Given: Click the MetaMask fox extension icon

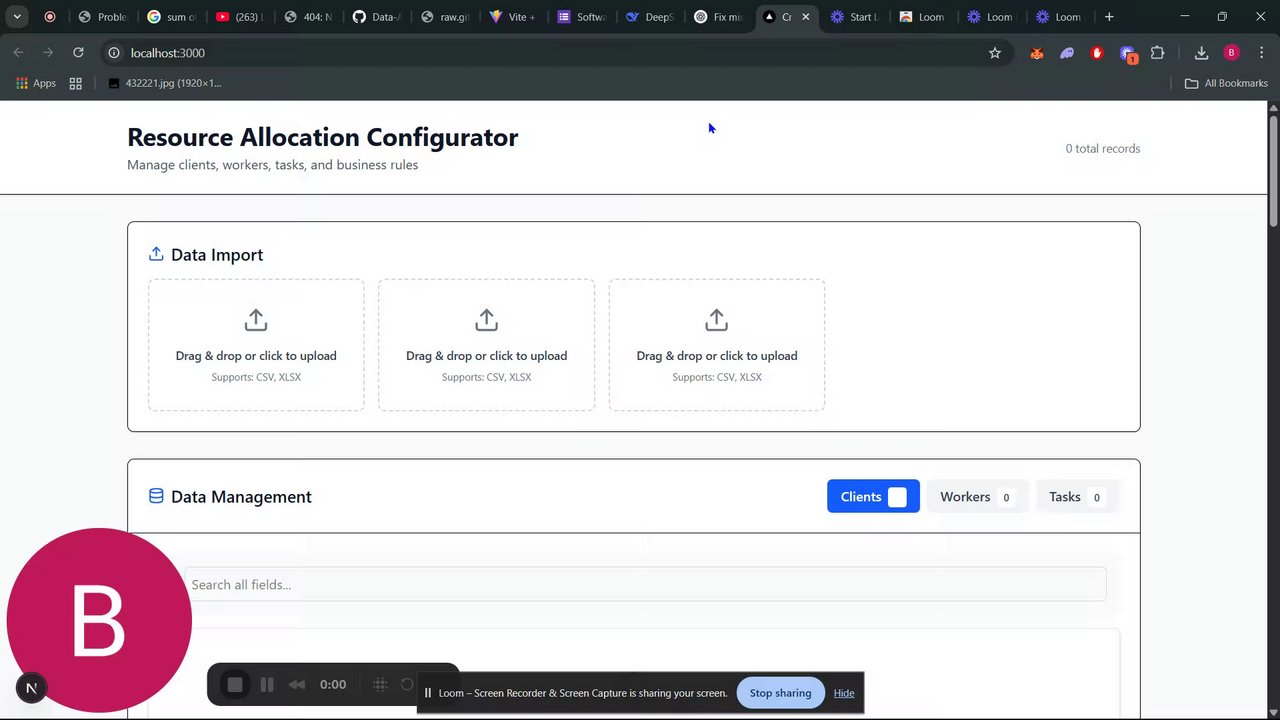Looking at the screenshot, I should (1037, 53).
